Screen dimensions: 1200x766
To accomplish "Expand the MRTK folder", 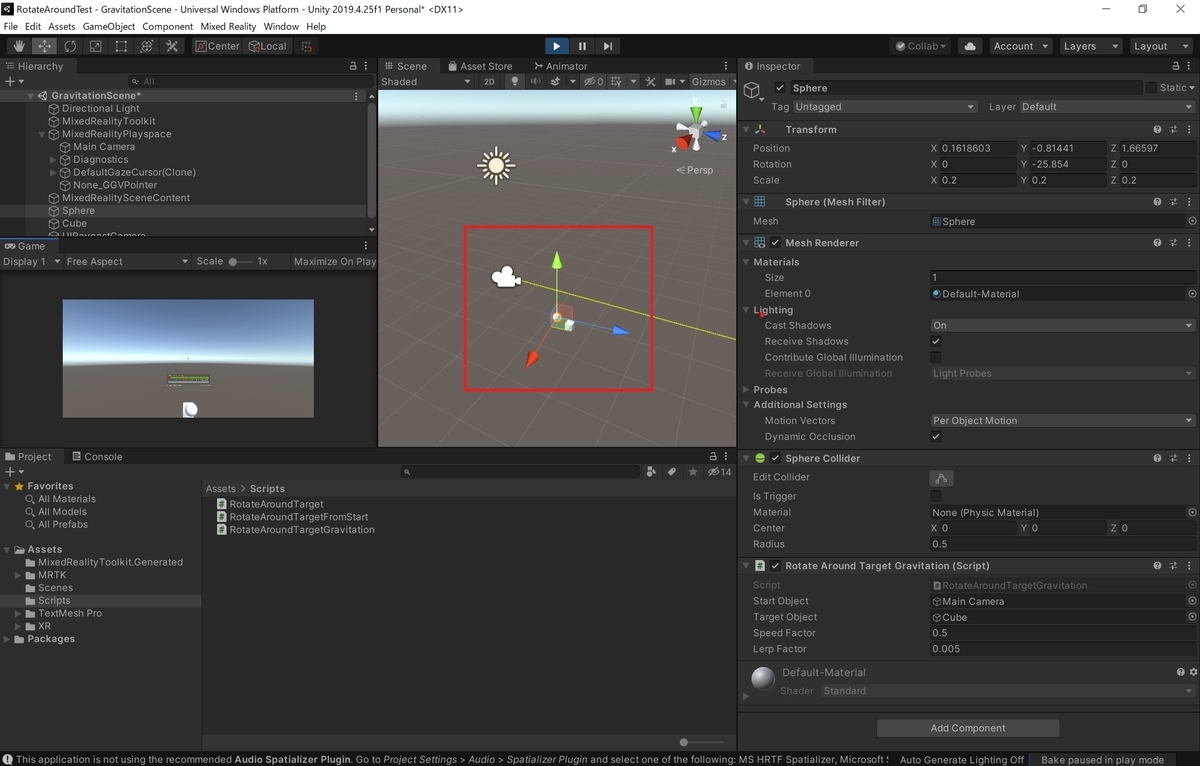I will 19,575.
